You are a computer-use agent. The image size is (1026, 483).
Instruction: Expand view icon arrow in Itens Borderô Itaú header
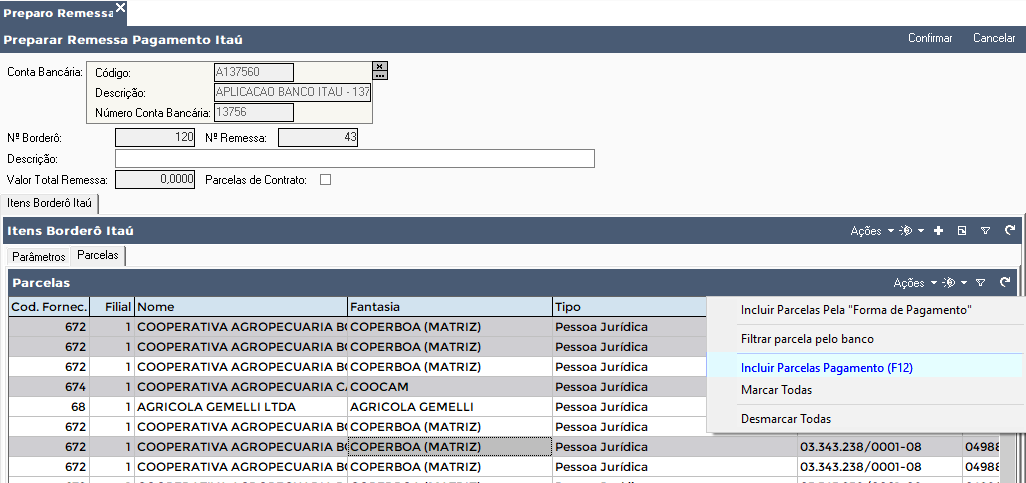921,231
